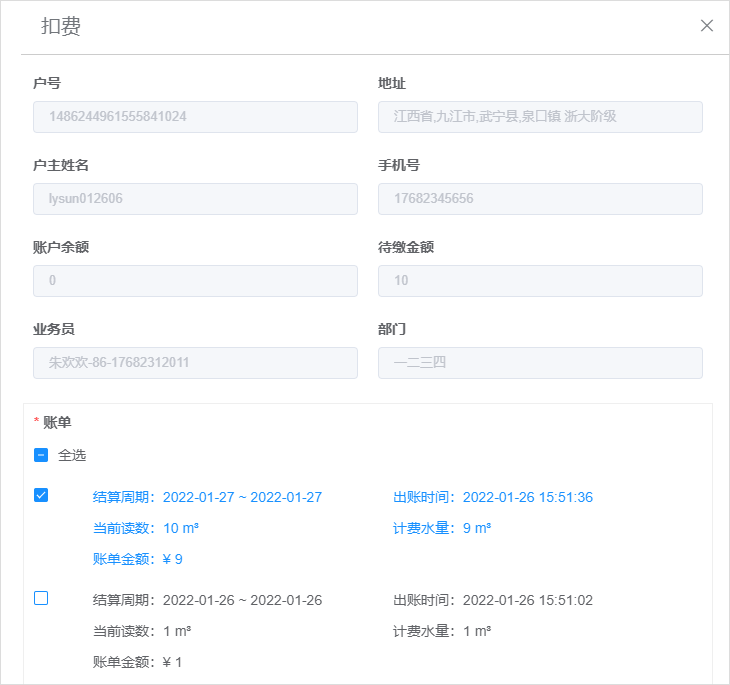The width and height of the screenshot is (730, 685).
Task: Click the 账户余额 input field
Action: (196, 281)
